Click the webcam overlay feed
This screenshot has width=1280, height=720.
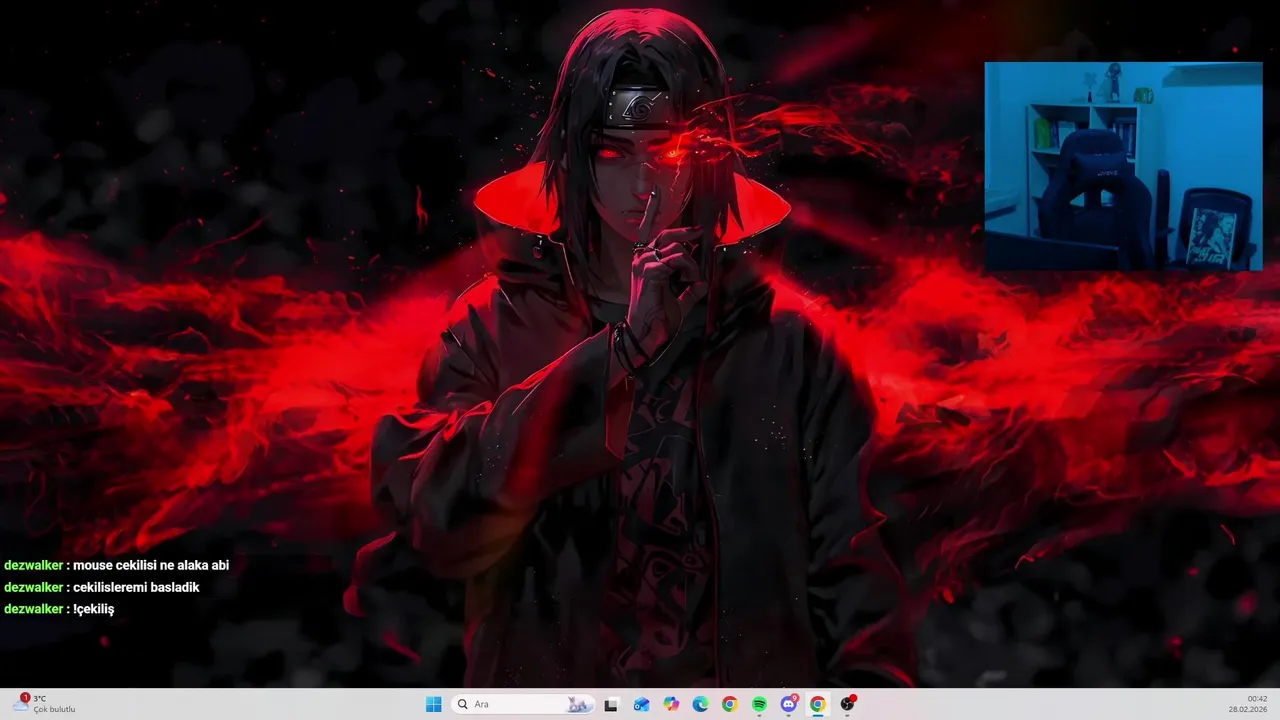click(x=1123, y=166)
